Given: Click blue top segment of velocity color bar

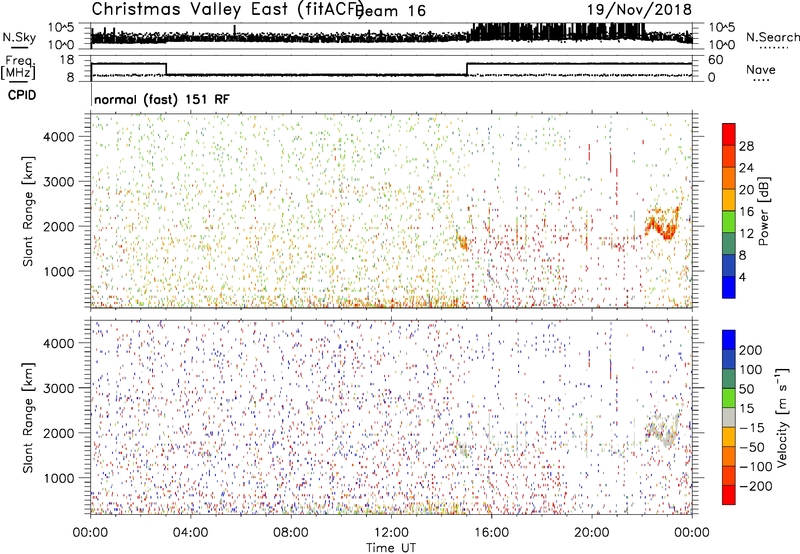Looking at the screenshot, I should coord(729,340).
